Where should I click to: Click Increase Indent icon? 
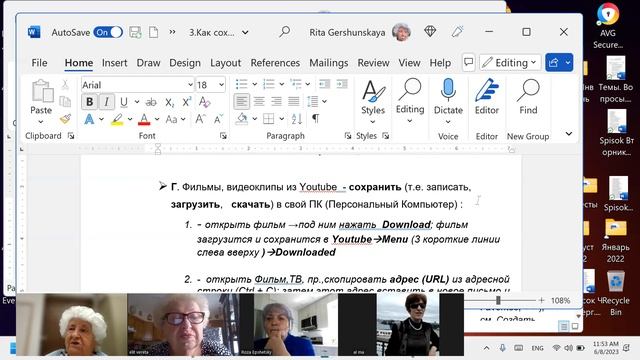coord(342,84)
